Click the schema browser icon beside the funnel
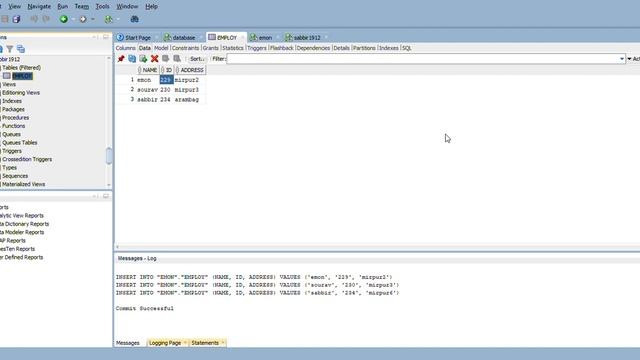640x360 pixels. [21, 49]
